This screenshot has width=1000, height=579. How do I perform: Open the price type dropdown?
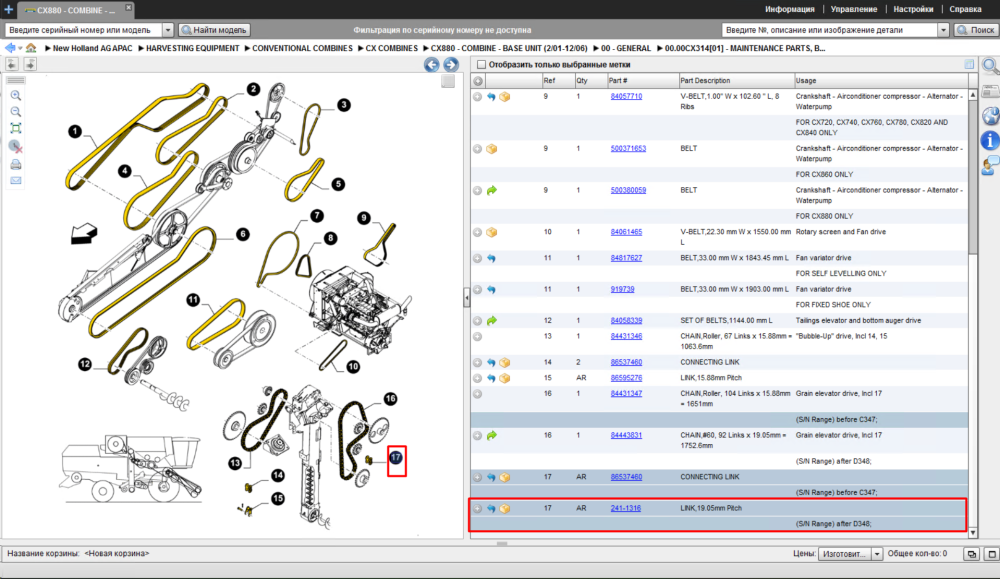[x=877, y=554]
